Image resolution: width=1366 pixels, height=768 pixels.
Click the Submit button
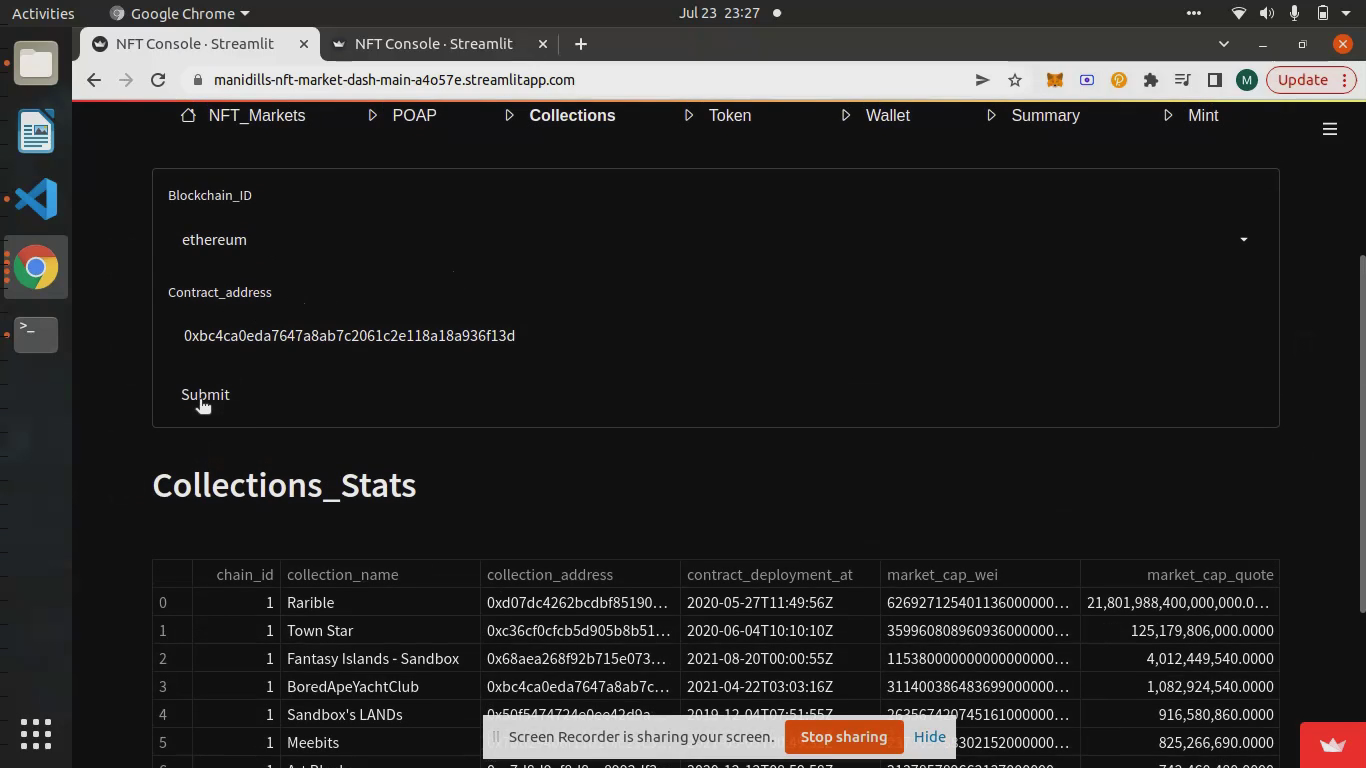click(205, 395)
